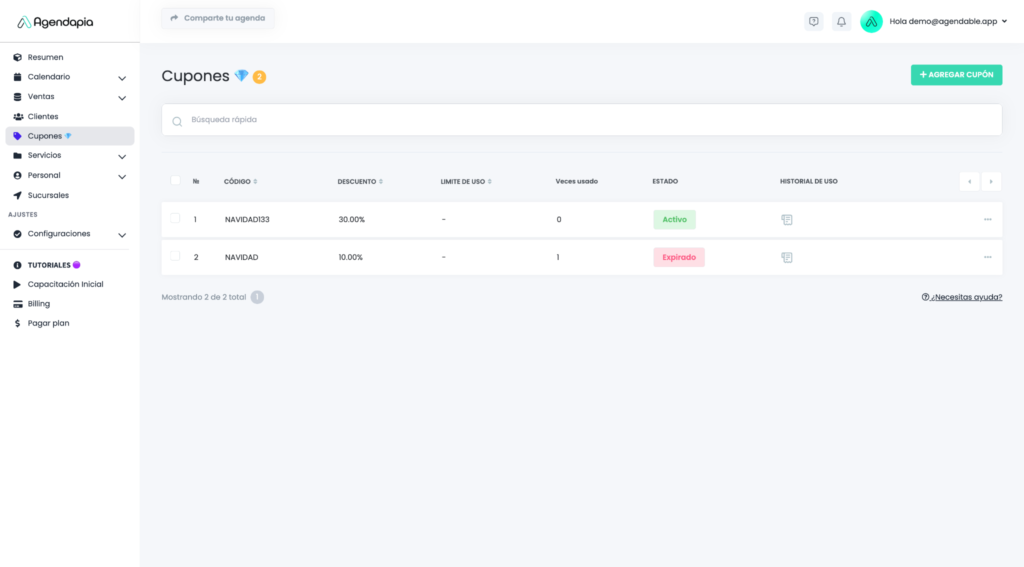Open the help chat icon in header

814,21
